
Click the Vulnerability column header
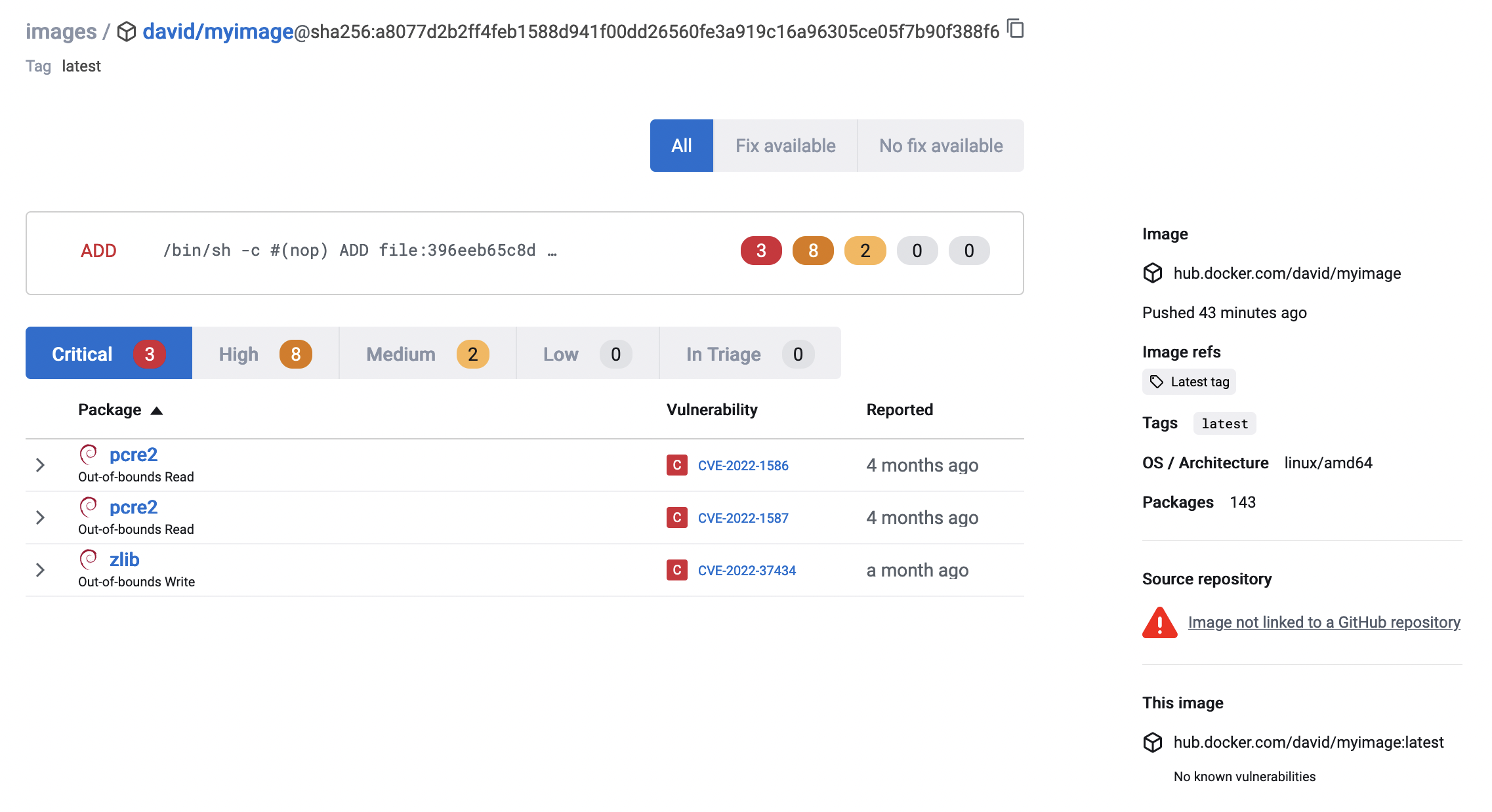pyautogui.click(x=712, y=410)
